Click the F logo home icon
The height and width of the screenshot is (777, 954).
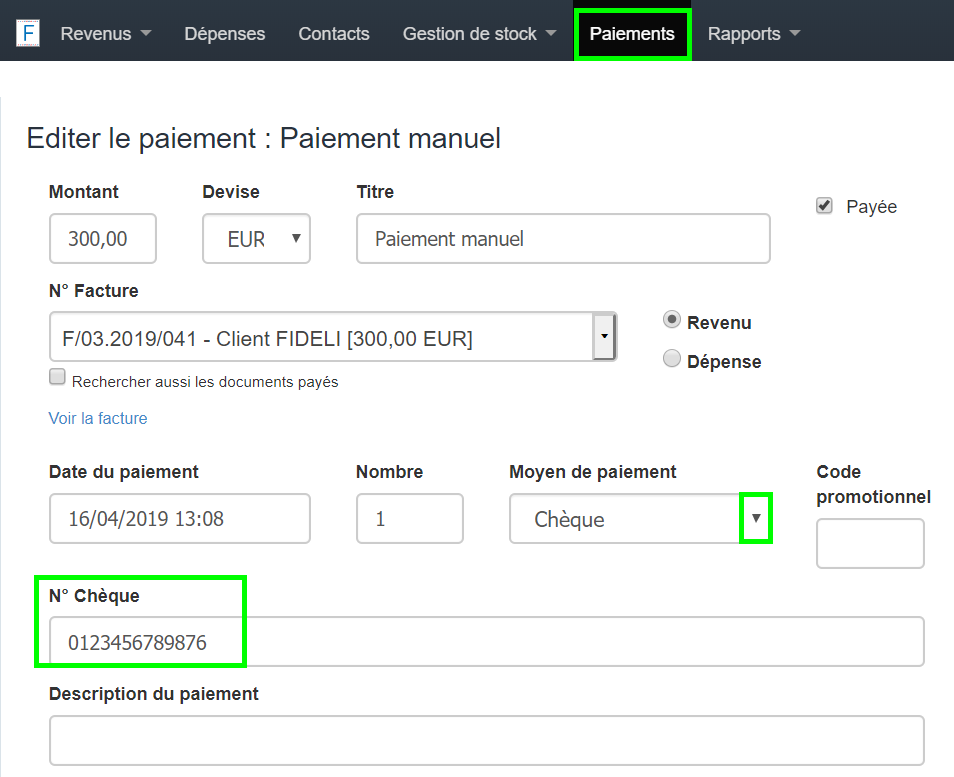28,33
